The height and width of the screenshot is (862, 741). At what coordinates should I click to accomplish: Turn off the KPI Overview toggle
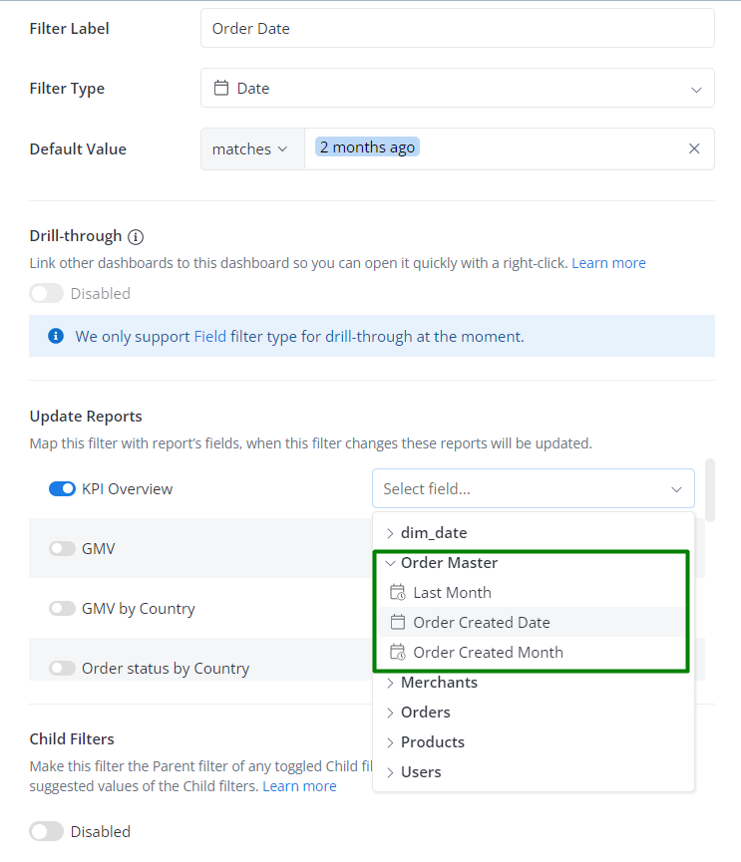[62, 489]
